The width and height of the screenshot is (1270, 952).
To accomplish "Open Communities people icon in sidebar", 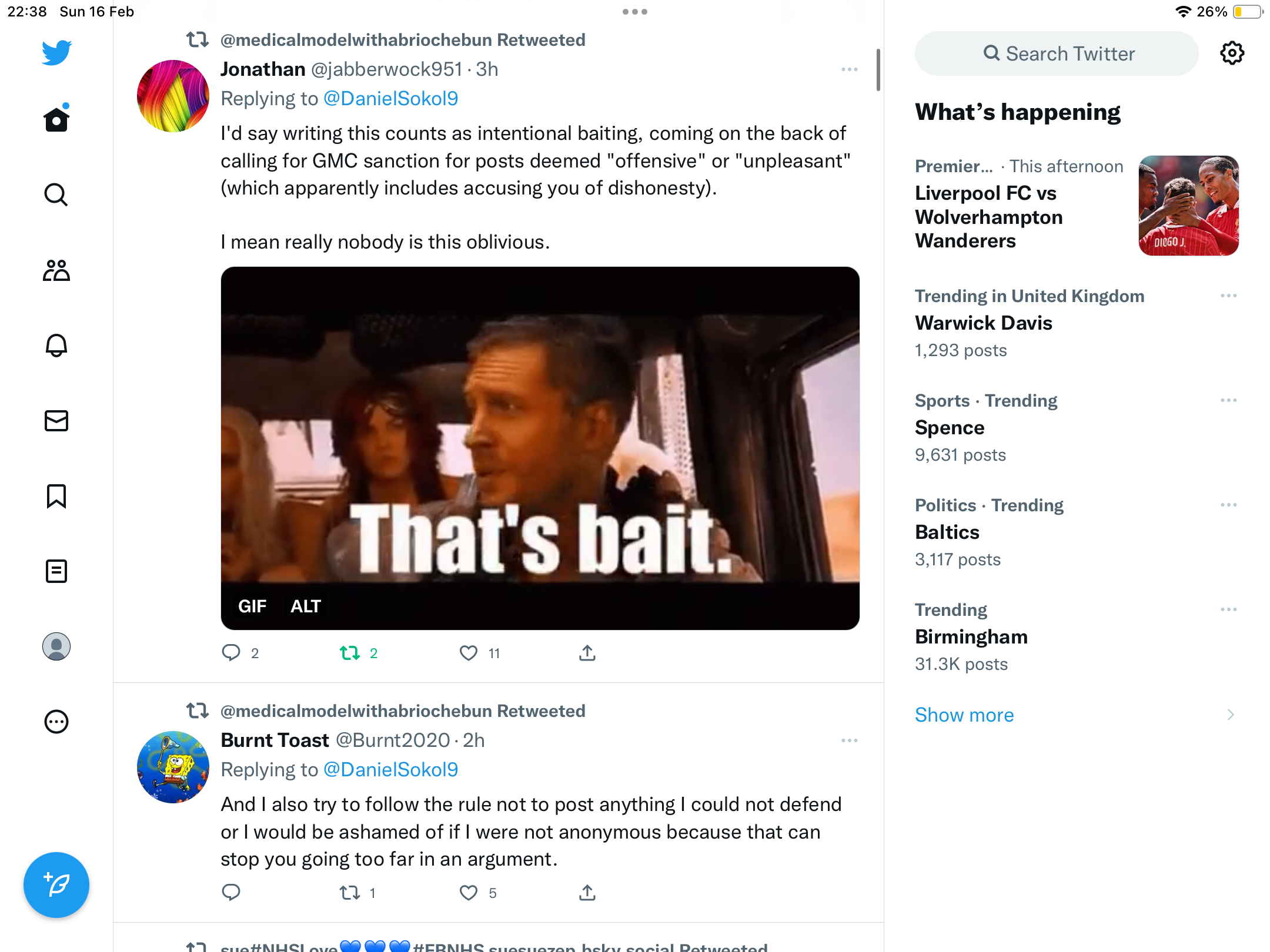I will coord(56,270).
